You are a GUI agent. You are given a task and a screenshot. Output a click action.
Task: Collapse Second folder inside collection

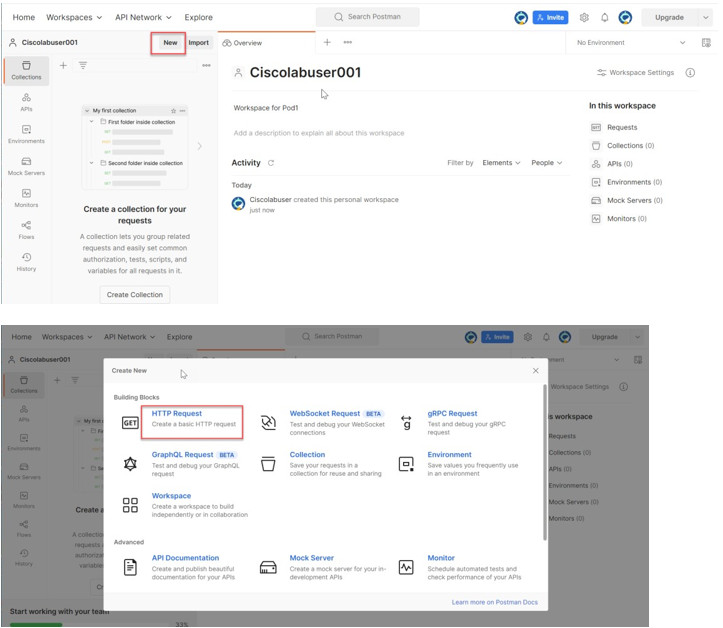click(91, 163)
